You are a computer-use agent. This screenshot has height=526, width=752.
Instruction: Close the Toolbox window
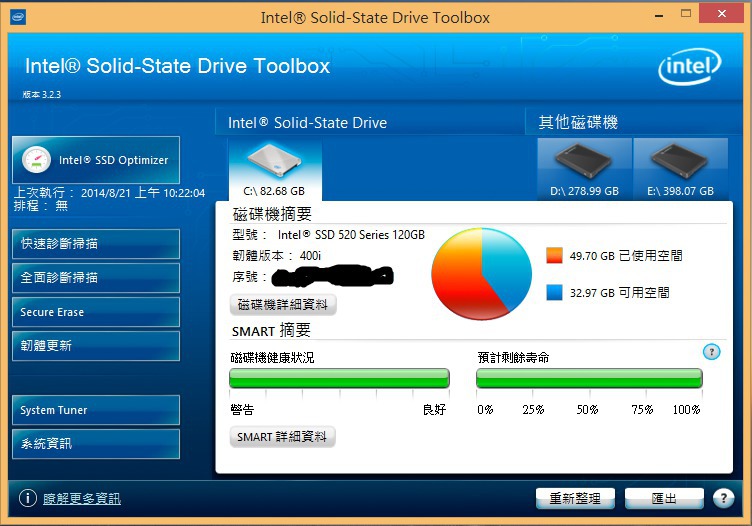coord(721,13)
